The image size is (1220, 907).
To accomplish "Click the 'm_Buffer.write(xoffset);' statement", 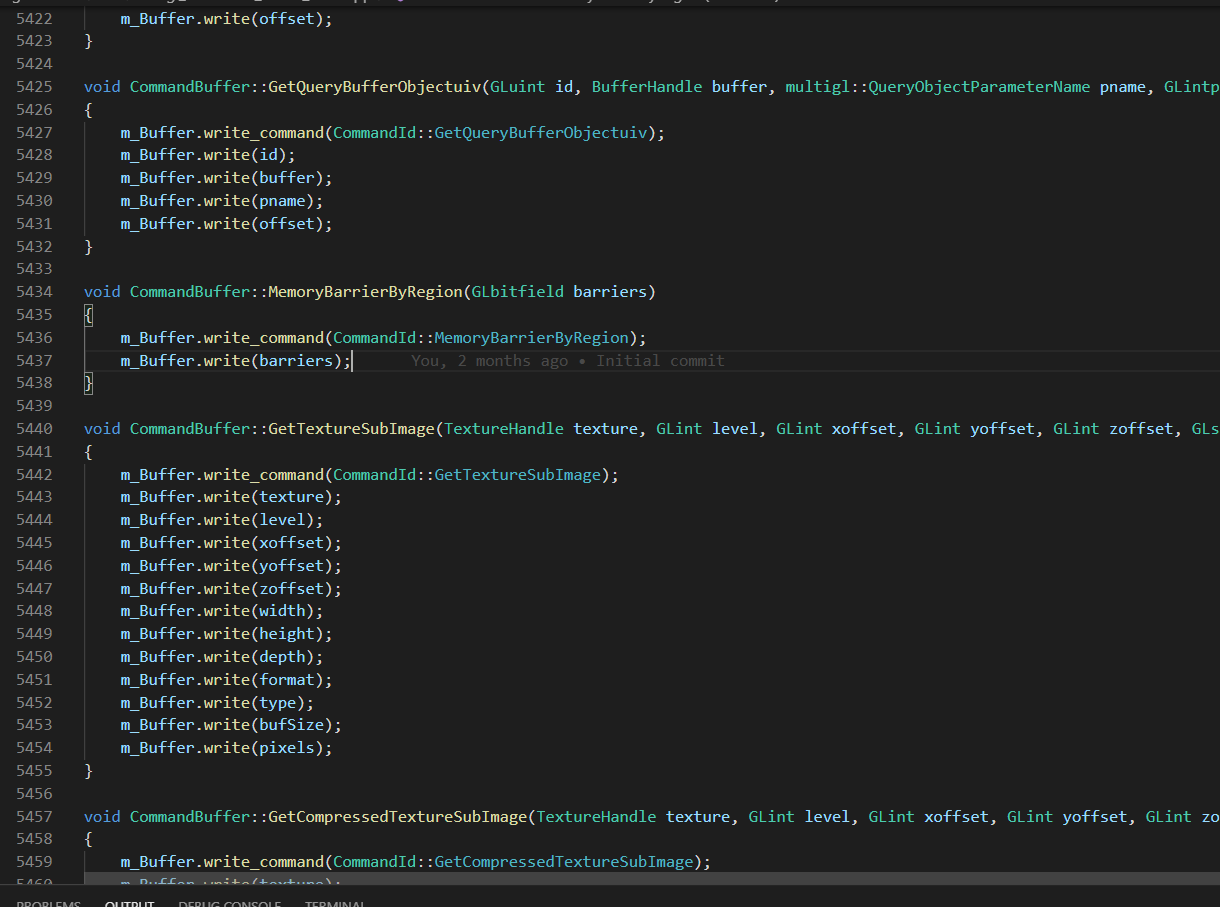I will click(231, 543).
